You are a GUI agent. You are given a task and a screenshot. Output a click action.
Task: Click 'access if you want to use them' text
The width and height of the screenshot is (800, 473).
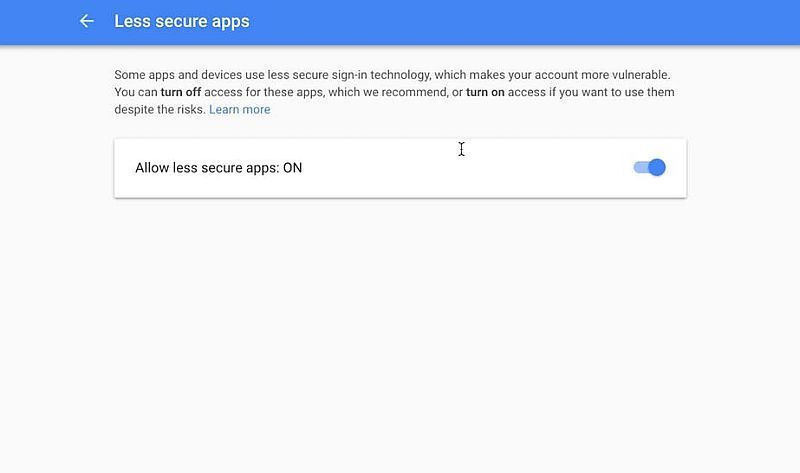(591, 92)
